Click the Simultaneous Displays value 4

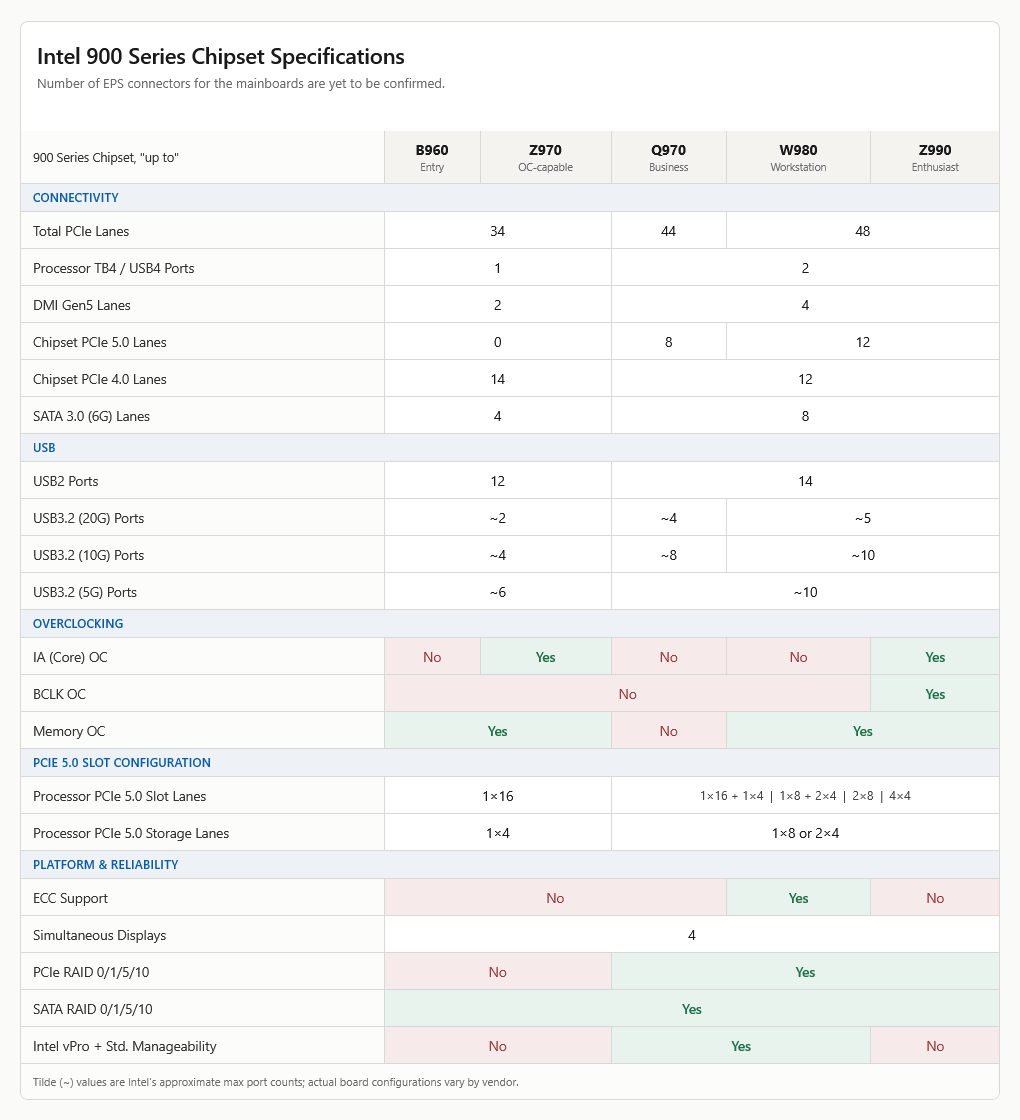(691, 936)
